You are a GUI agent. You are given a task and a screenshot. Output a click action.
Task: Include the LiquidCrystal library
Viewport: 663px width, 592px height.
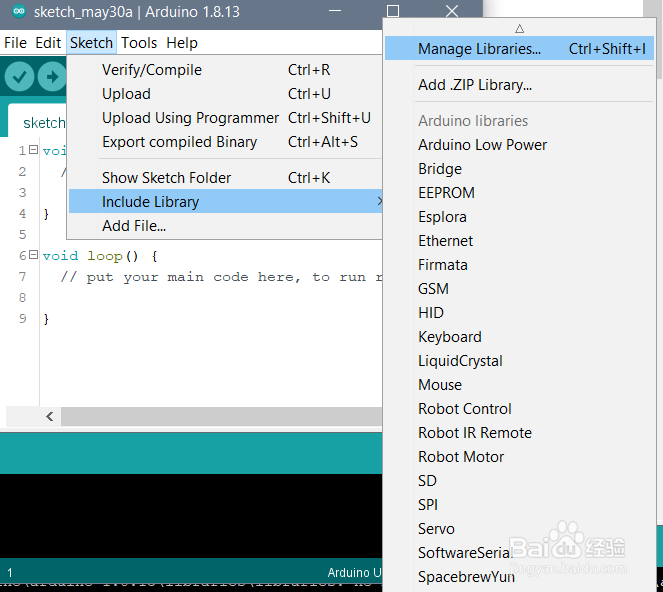519,361
